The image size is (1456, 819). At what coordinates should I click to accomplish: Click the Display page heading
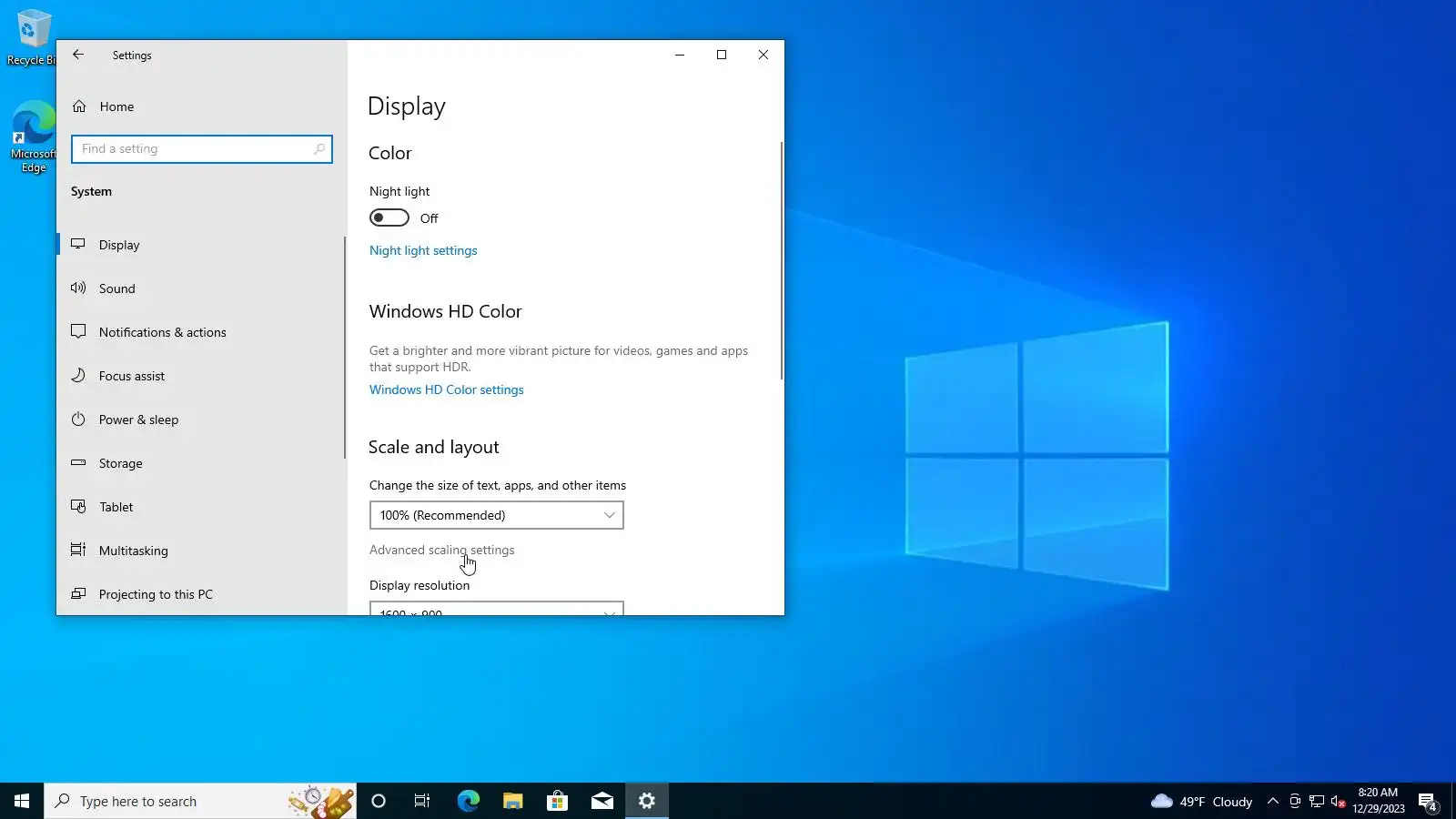coord(407,106)
